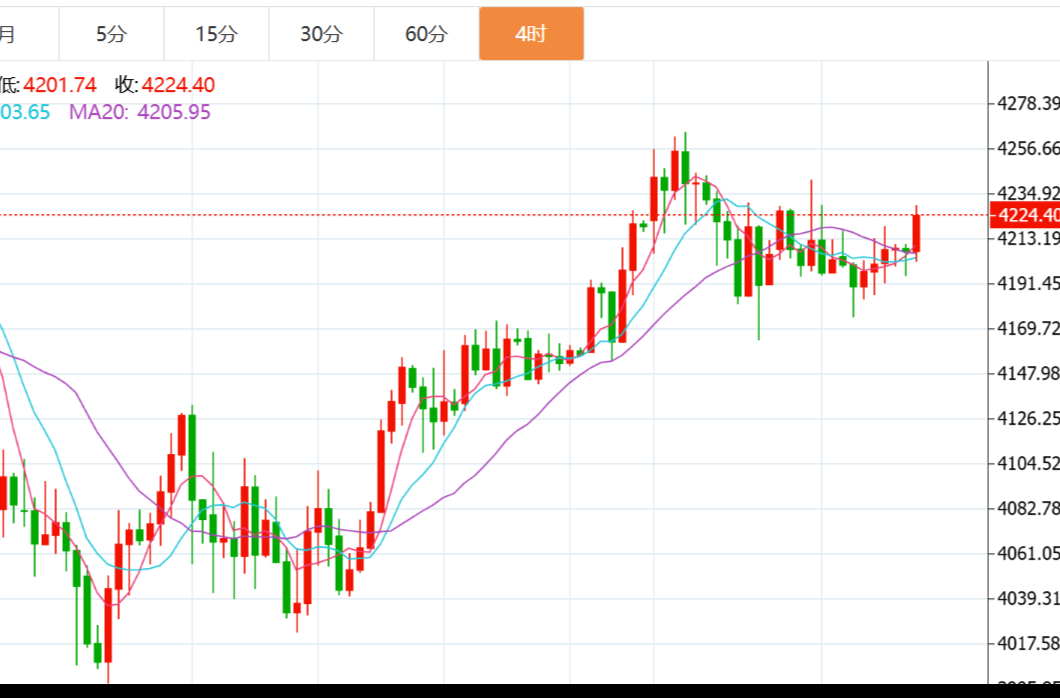This screenshot has width=1060, height=698.
Task: Click the 4278.39 price axis label
Action: click(1027, 104)
